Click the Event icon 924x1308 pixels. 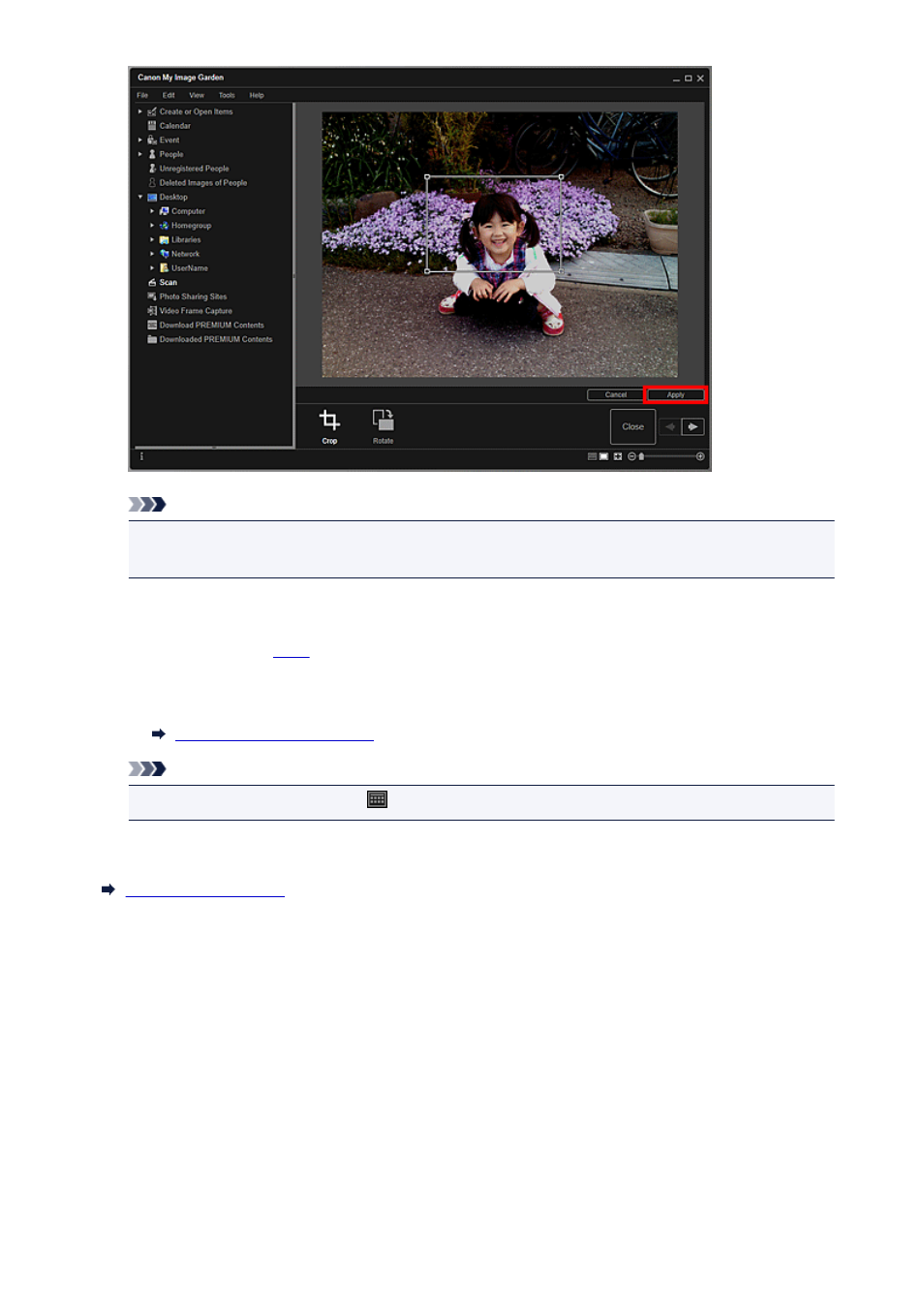point(152,140)
